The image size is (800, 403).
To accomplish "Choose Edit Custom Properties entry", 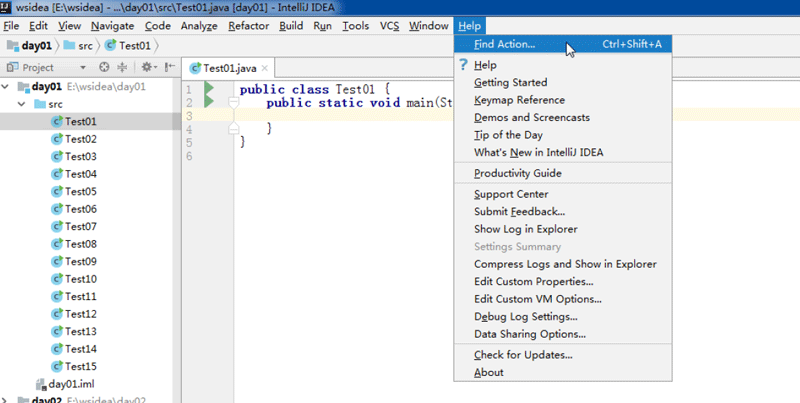I will tap(563, 282).
